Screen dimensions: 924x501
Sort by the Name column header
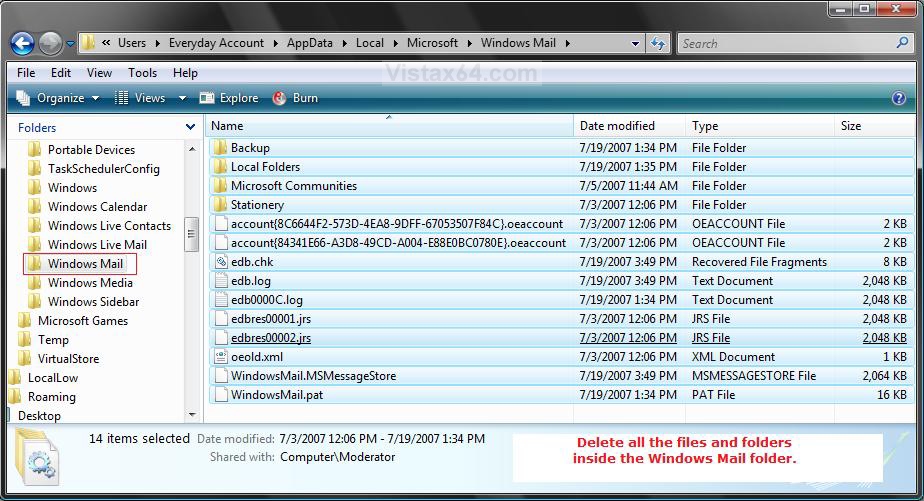coord(390,126)
